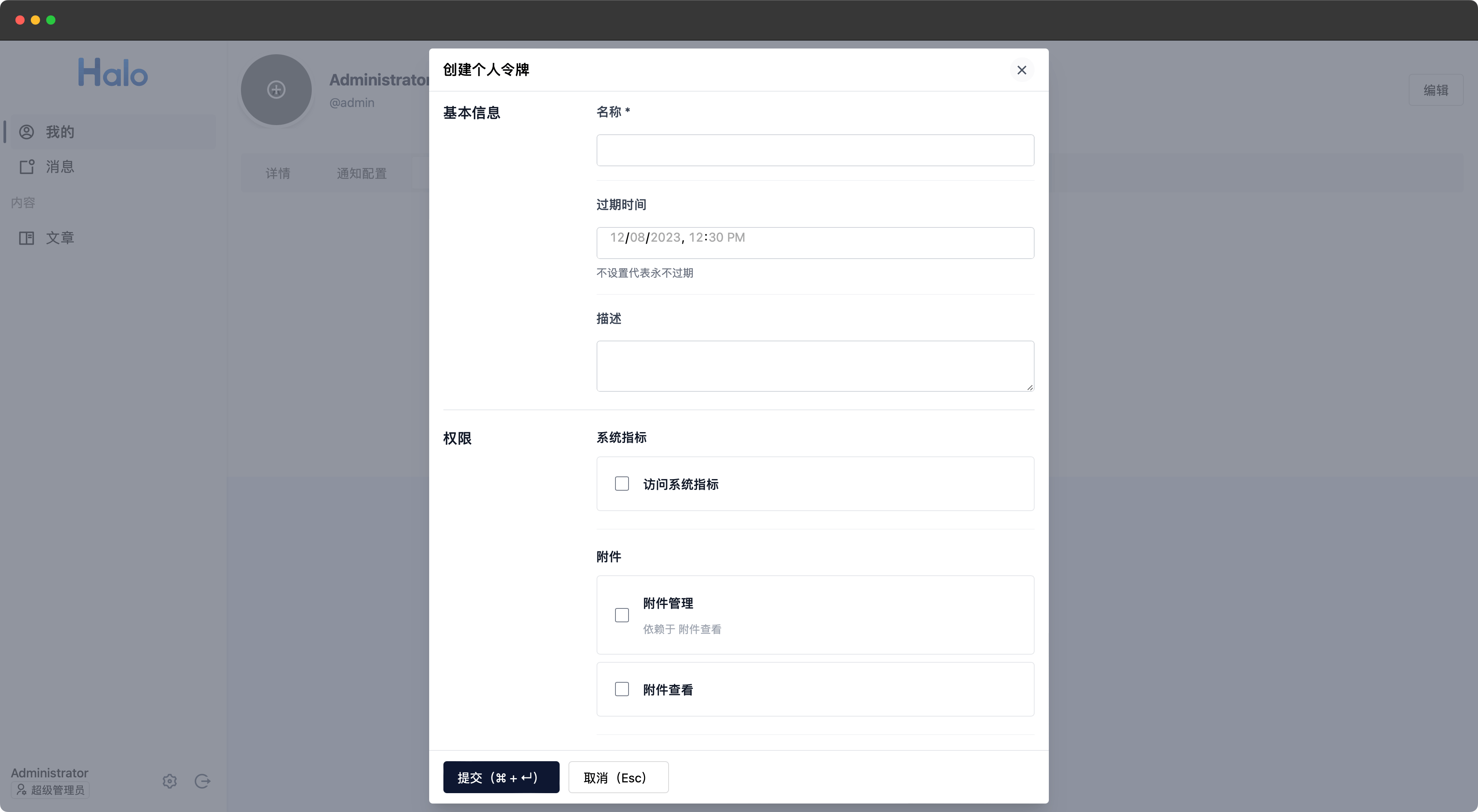This screenshot has height=812, width=1478.
Task: Click the 文章 book icon
Action: click(27, 237)
